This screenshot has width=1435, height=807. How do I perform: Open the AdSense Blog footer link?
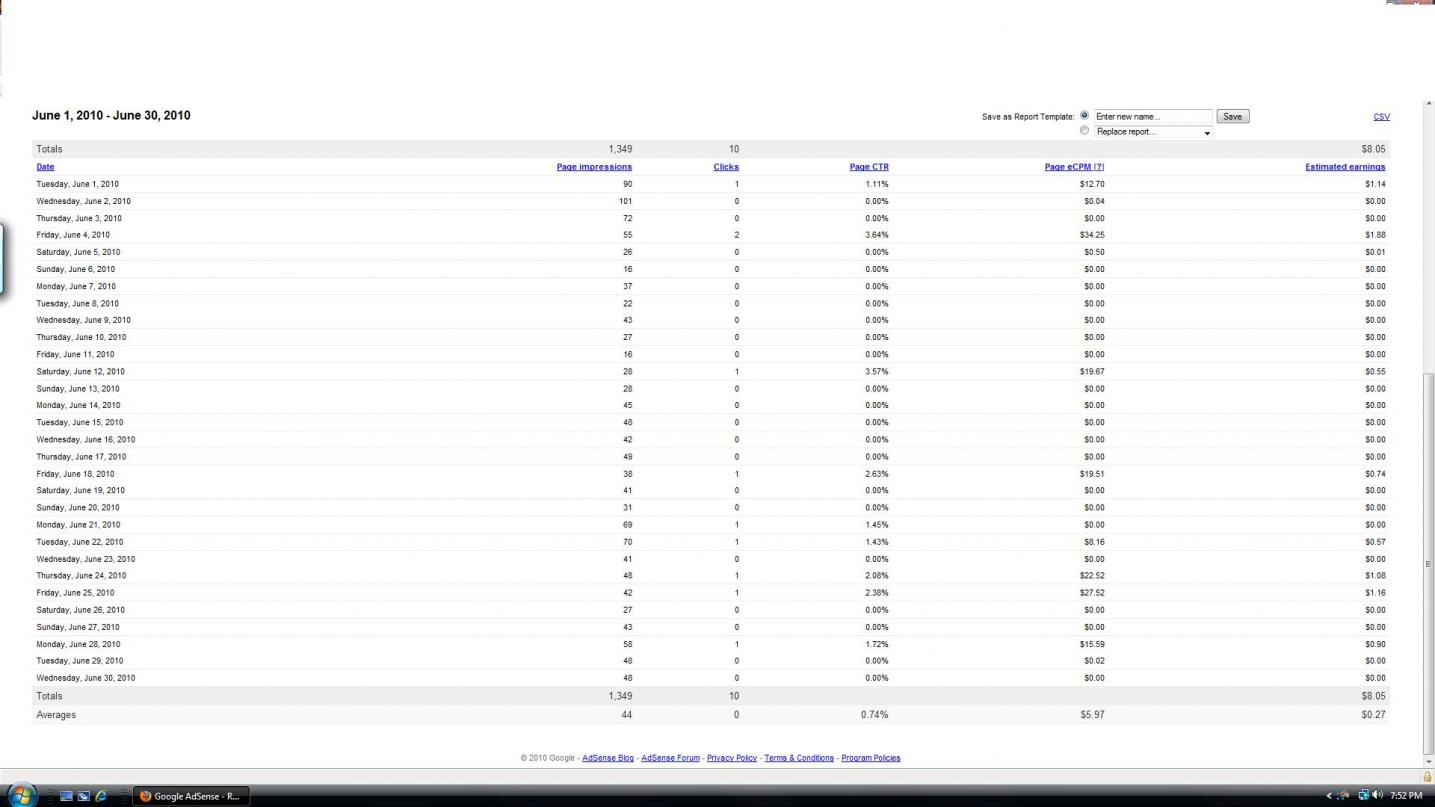click(608, 758)
